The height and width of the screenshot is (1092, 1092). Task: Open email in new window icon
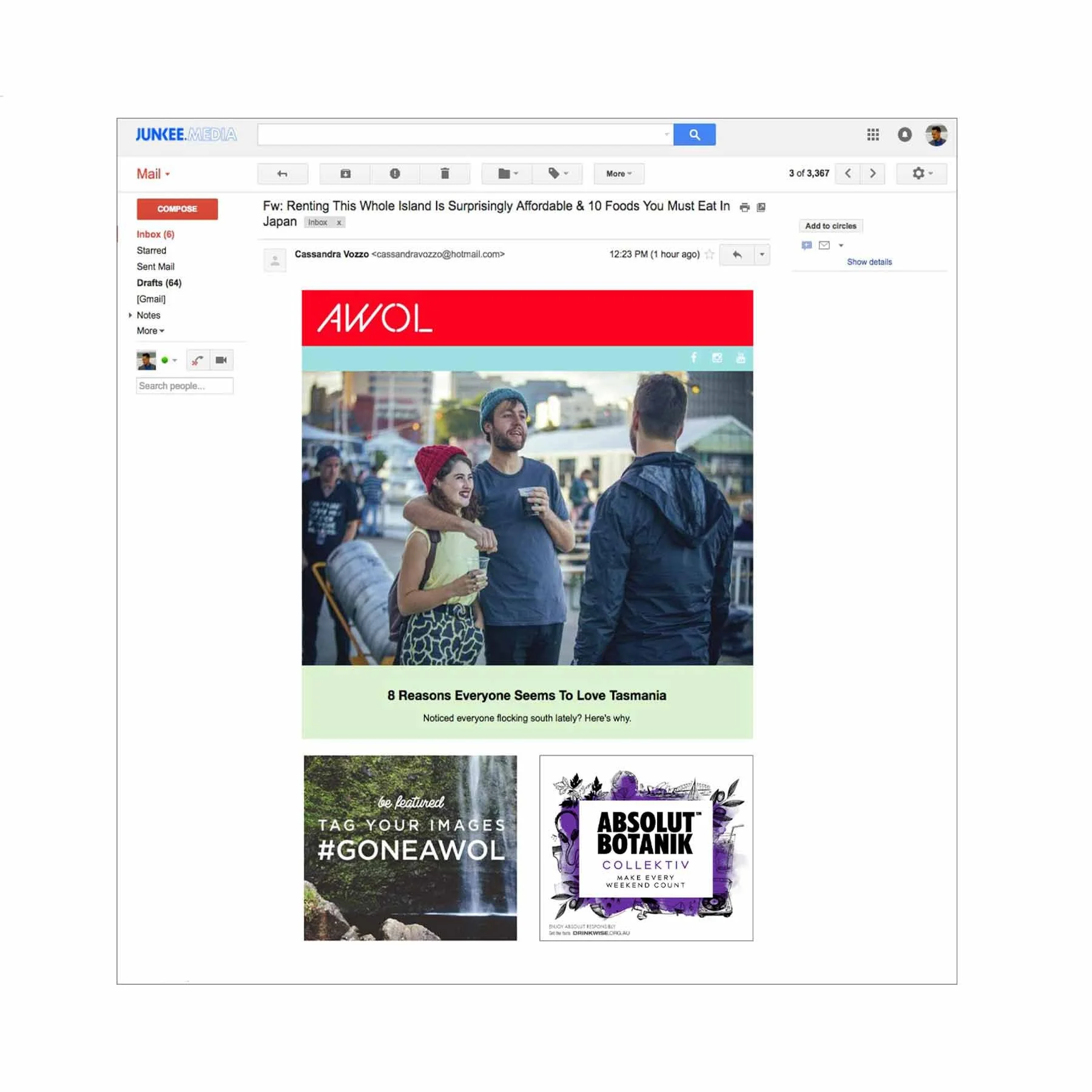761,207
